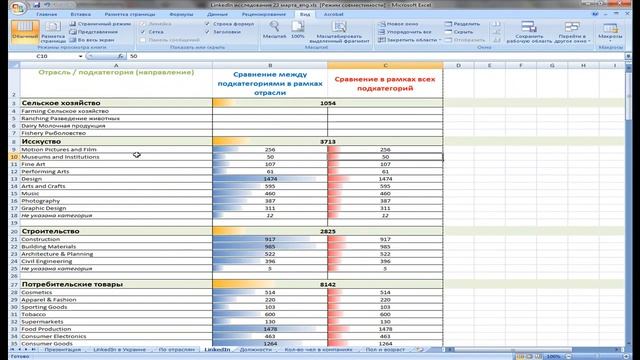Save the workbook from Quick Access toolbar
The width and height of the screenshot is (640, 360).
click(37, 5)
